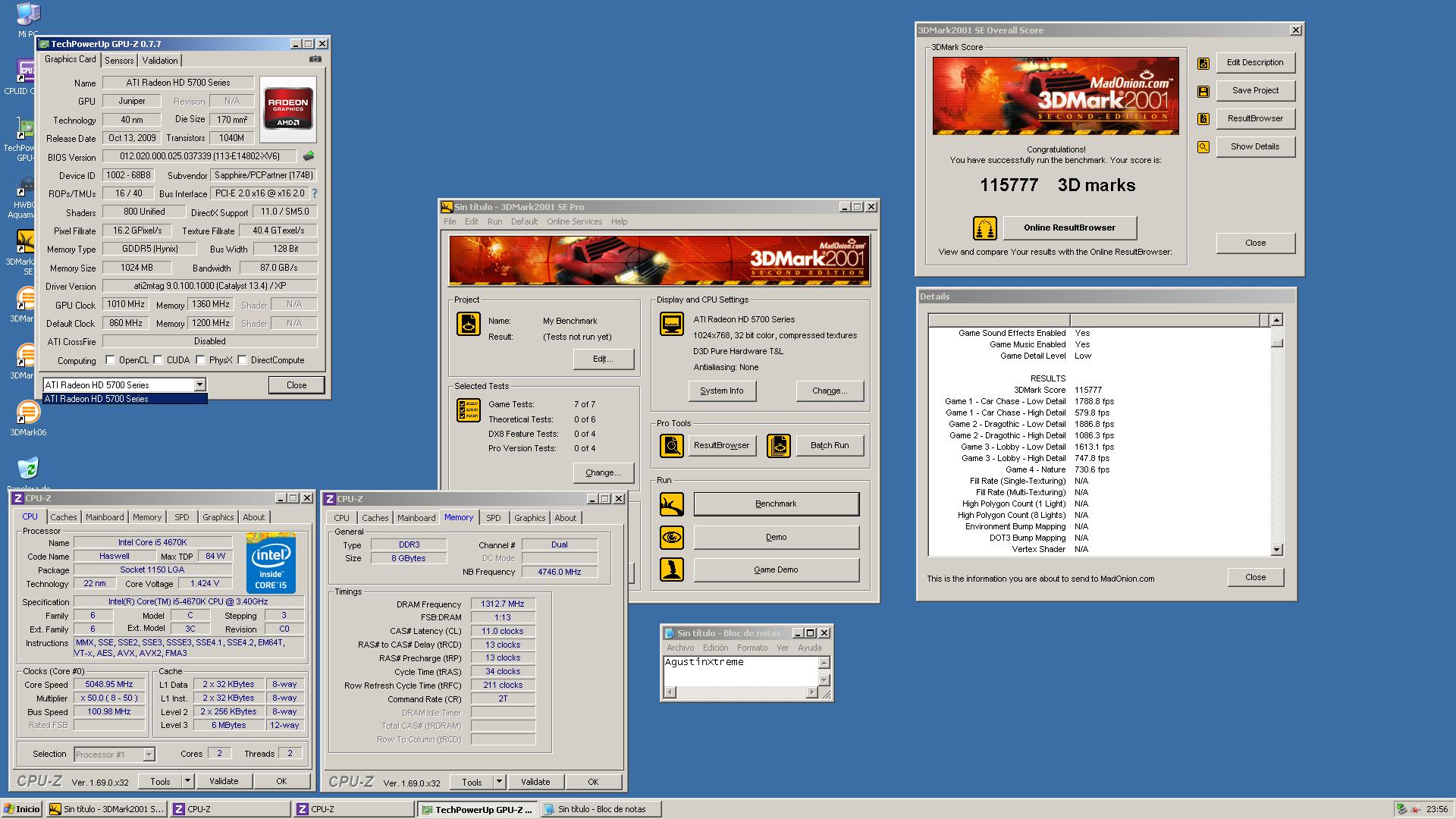Click the Game Demo joystick icon
The height and width of the screenshot is (819, 1456).
pyautogui.click(x=672, y=570)
